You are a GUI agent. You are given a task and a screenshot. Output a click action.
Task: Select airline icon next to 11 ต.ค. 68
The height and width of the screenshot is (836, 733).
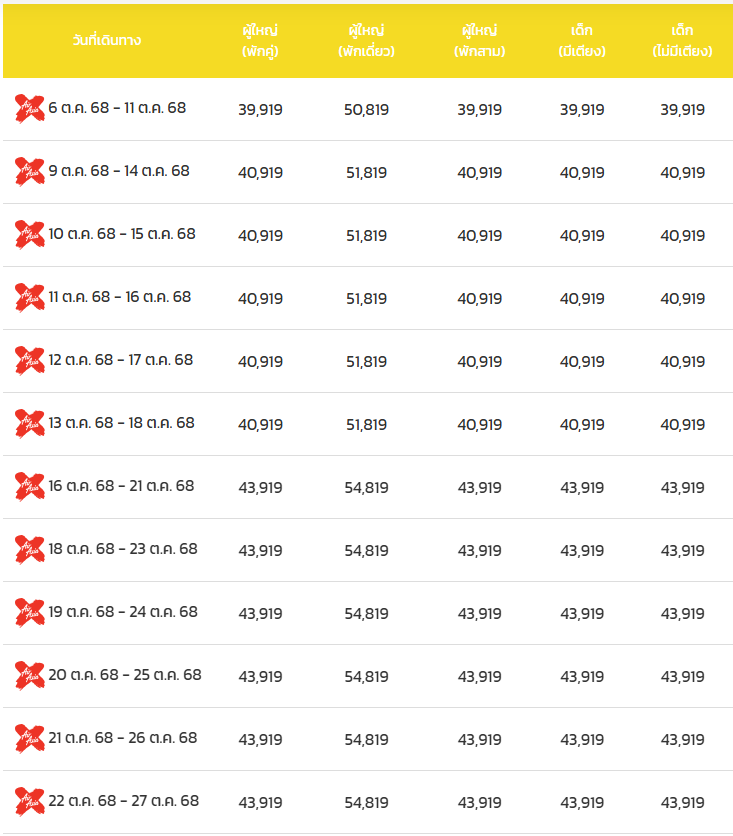(x=30, y=297)
